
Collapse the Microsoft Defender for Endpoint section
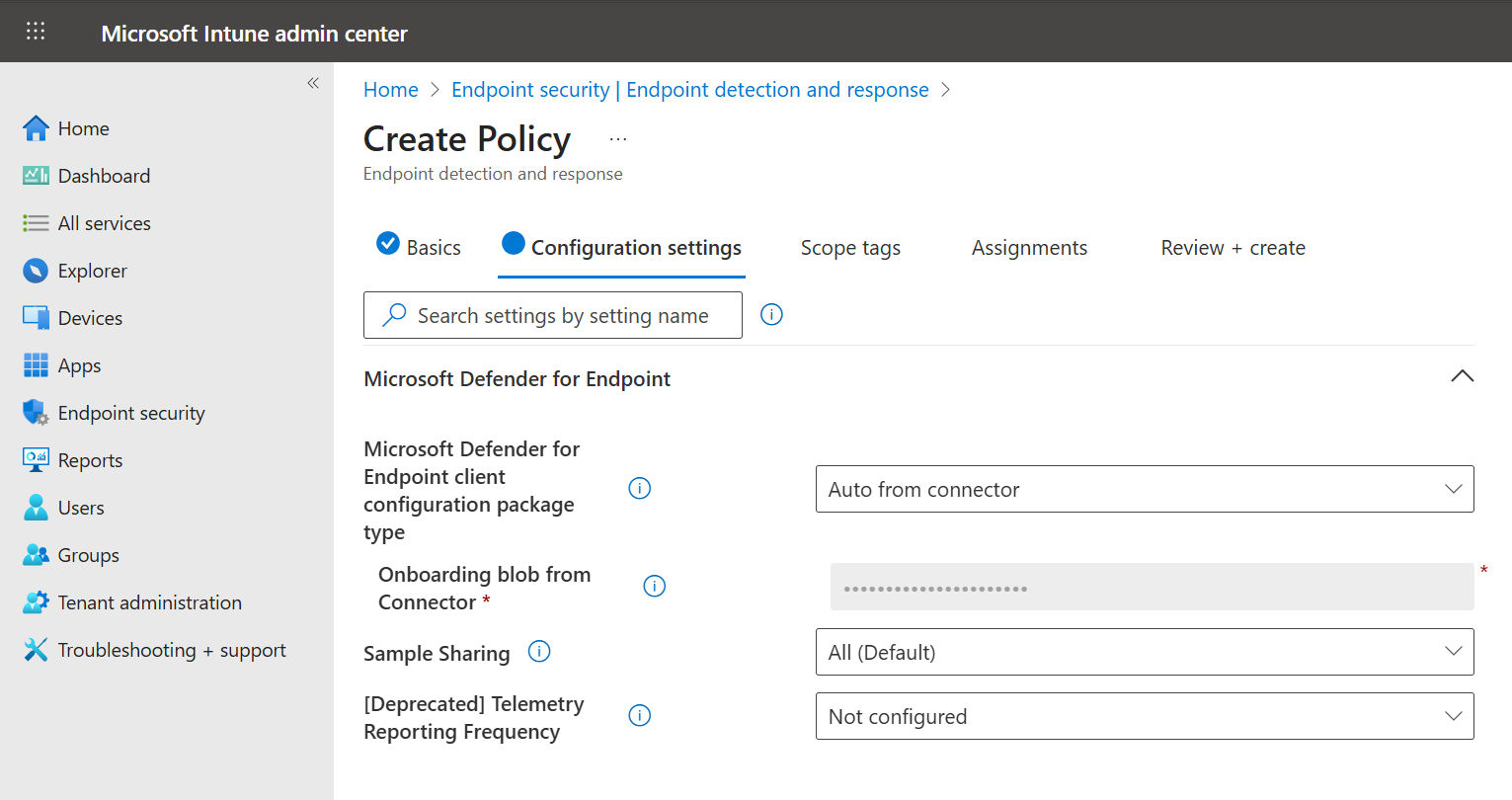pyautogui.click(x=1462, y=376)
